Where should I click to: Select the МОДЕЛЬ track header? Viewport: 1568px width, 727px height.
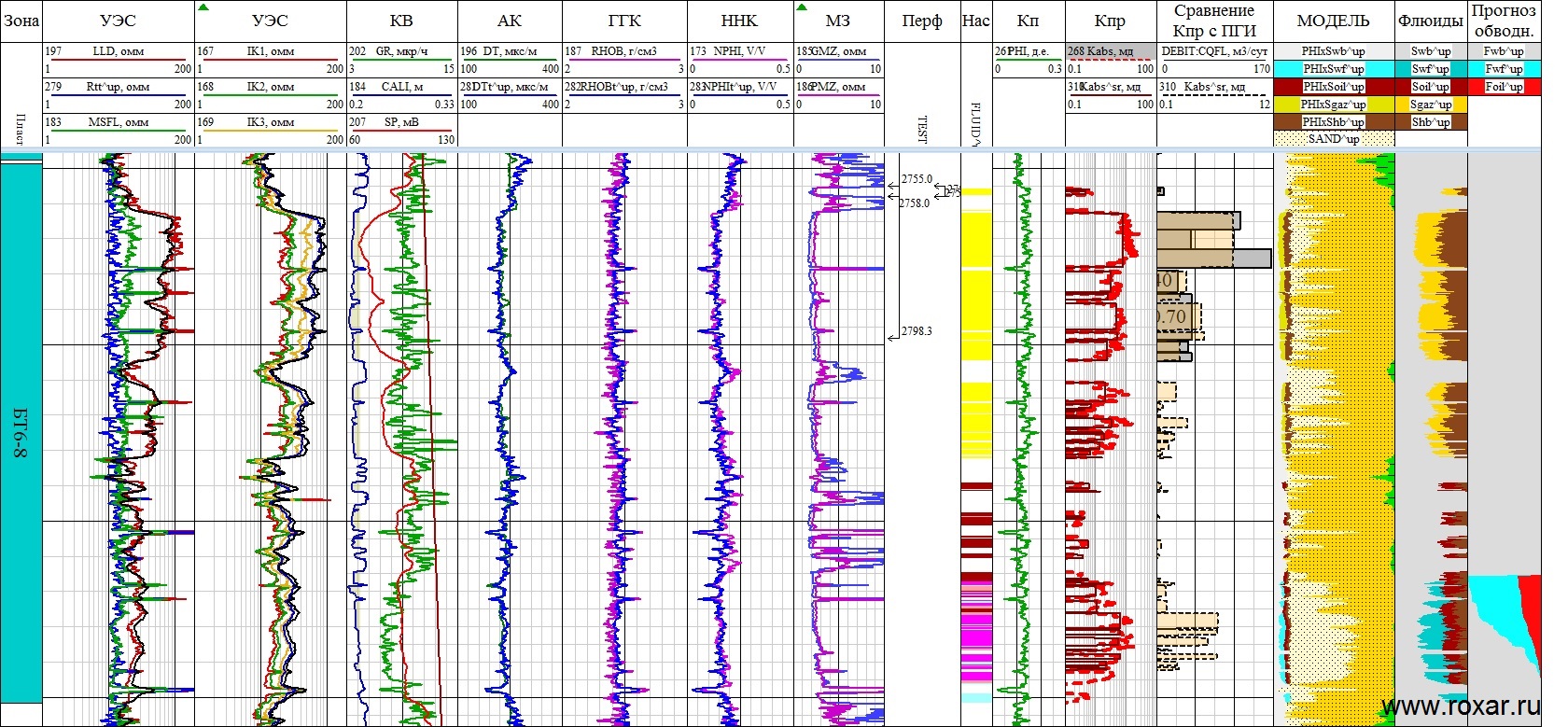1333,21
